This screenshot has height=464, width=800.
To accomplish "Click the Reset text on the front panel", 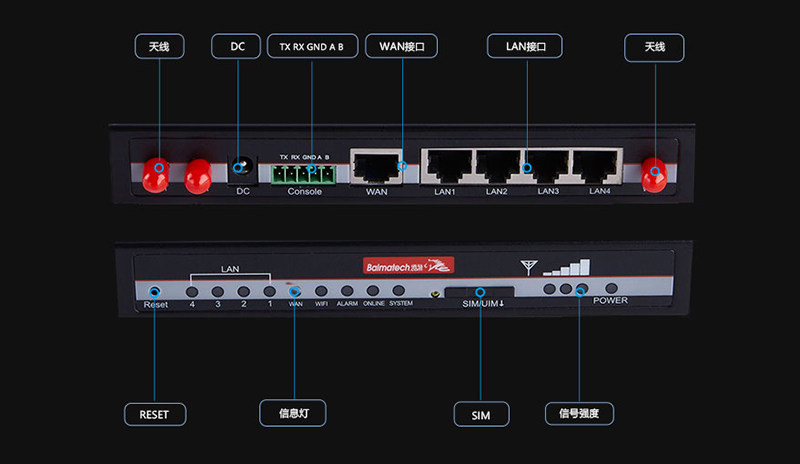I will (x=156, y=305).
